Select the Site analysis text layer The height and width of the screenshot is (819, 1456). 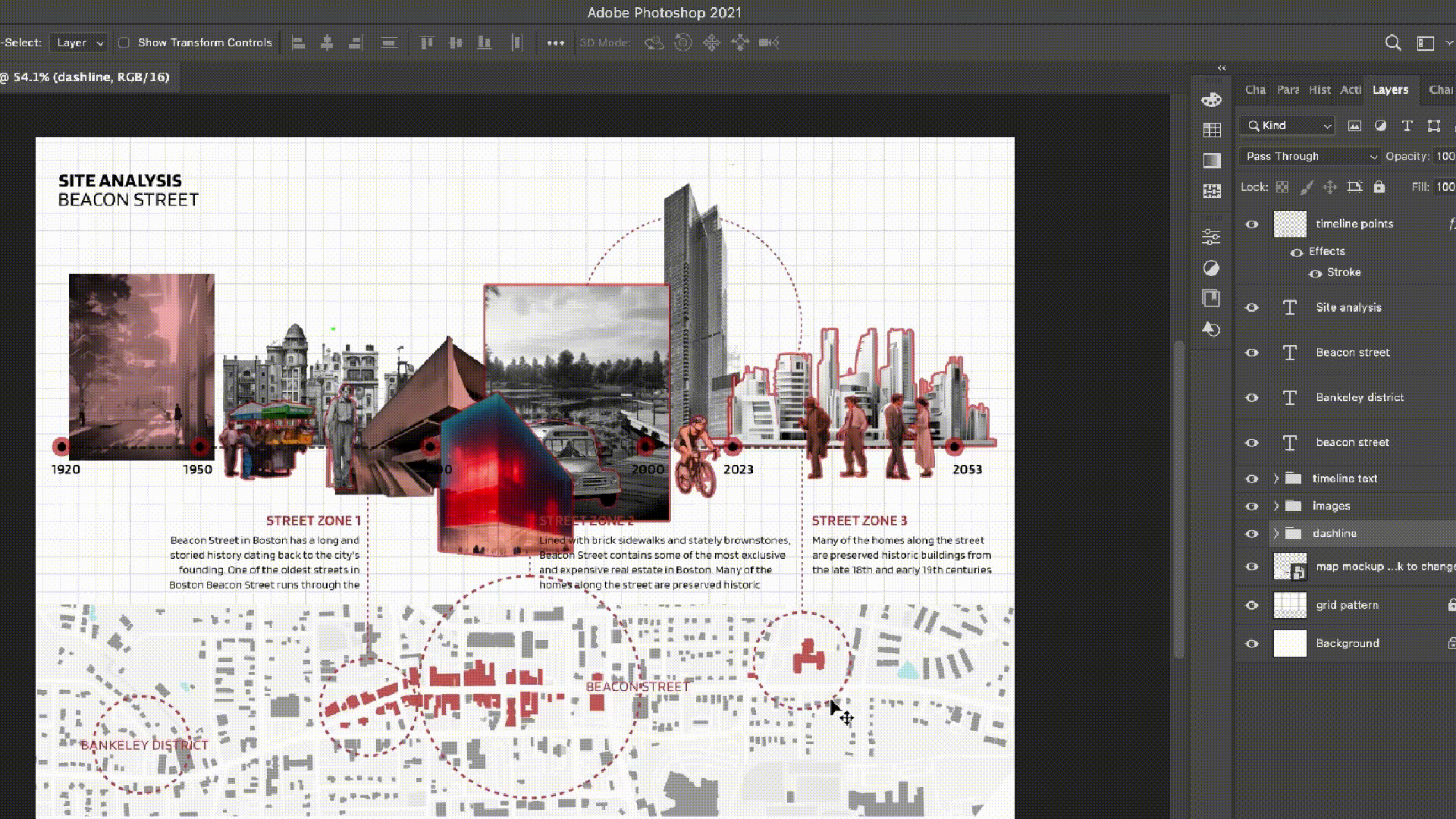coord(1348,307)
